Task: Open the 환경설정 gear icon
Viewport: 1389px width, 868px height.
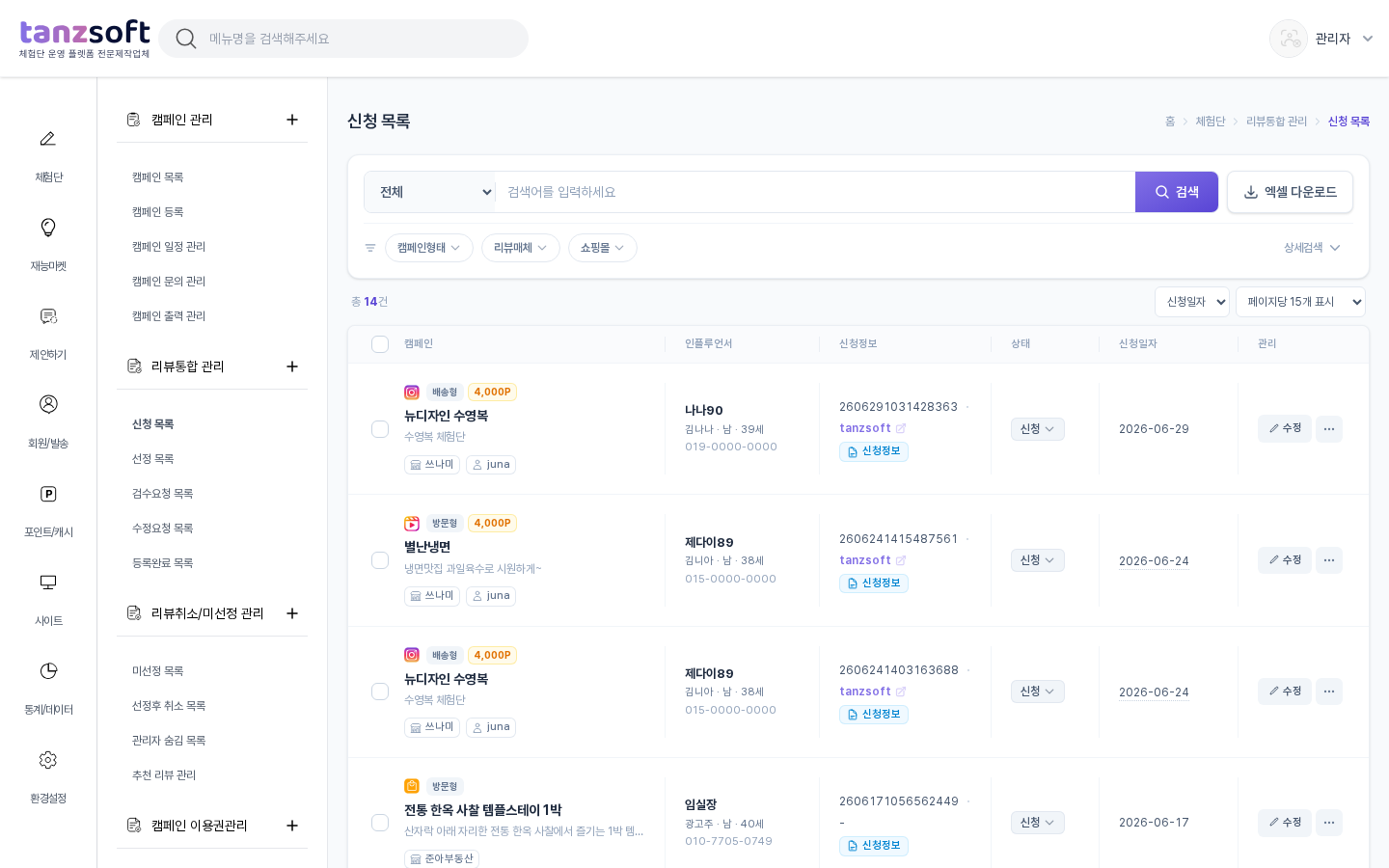Action: (48, 760)
